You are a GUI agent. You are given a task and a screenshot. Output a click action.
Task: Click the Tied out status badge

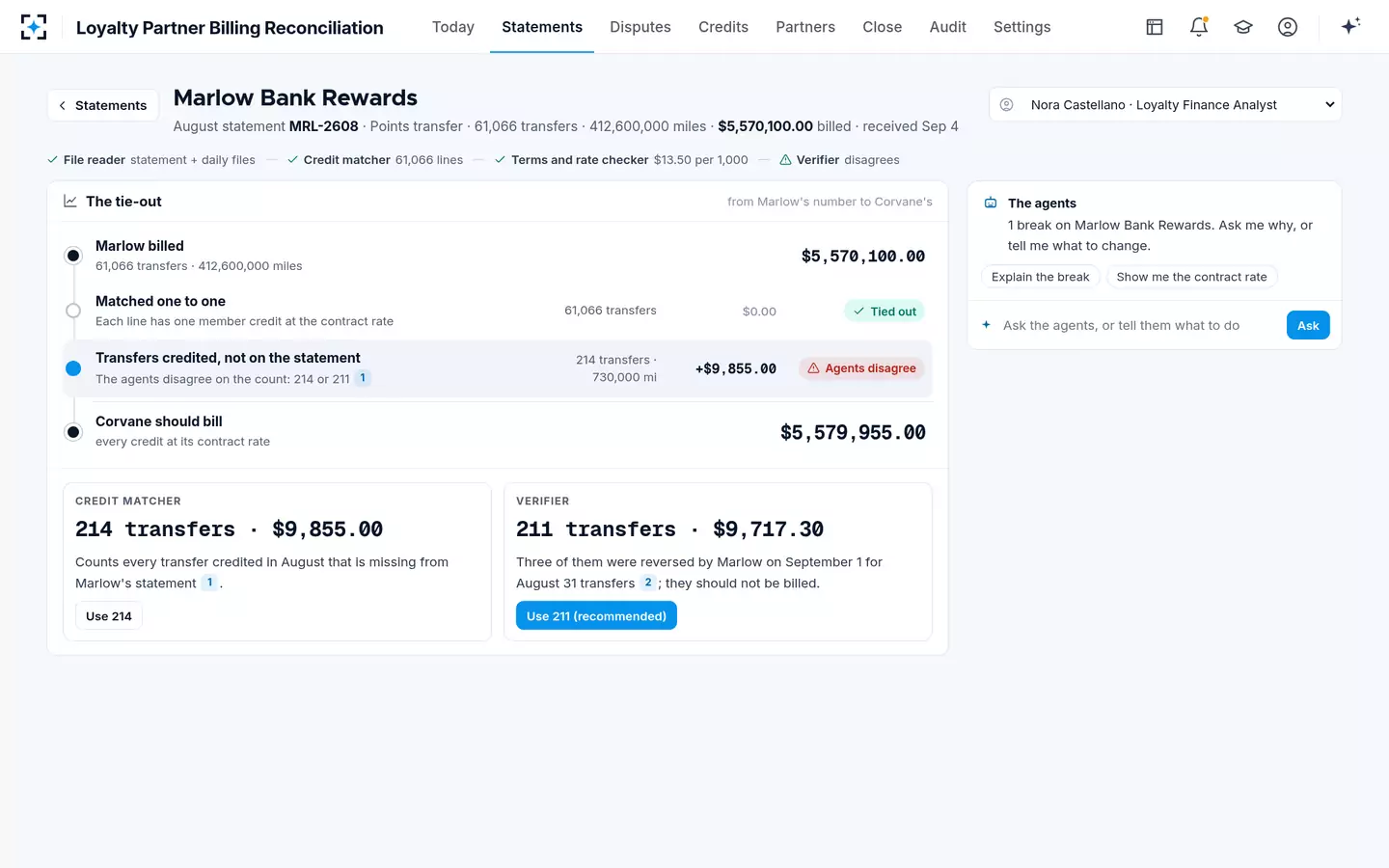tap(885, 312)
